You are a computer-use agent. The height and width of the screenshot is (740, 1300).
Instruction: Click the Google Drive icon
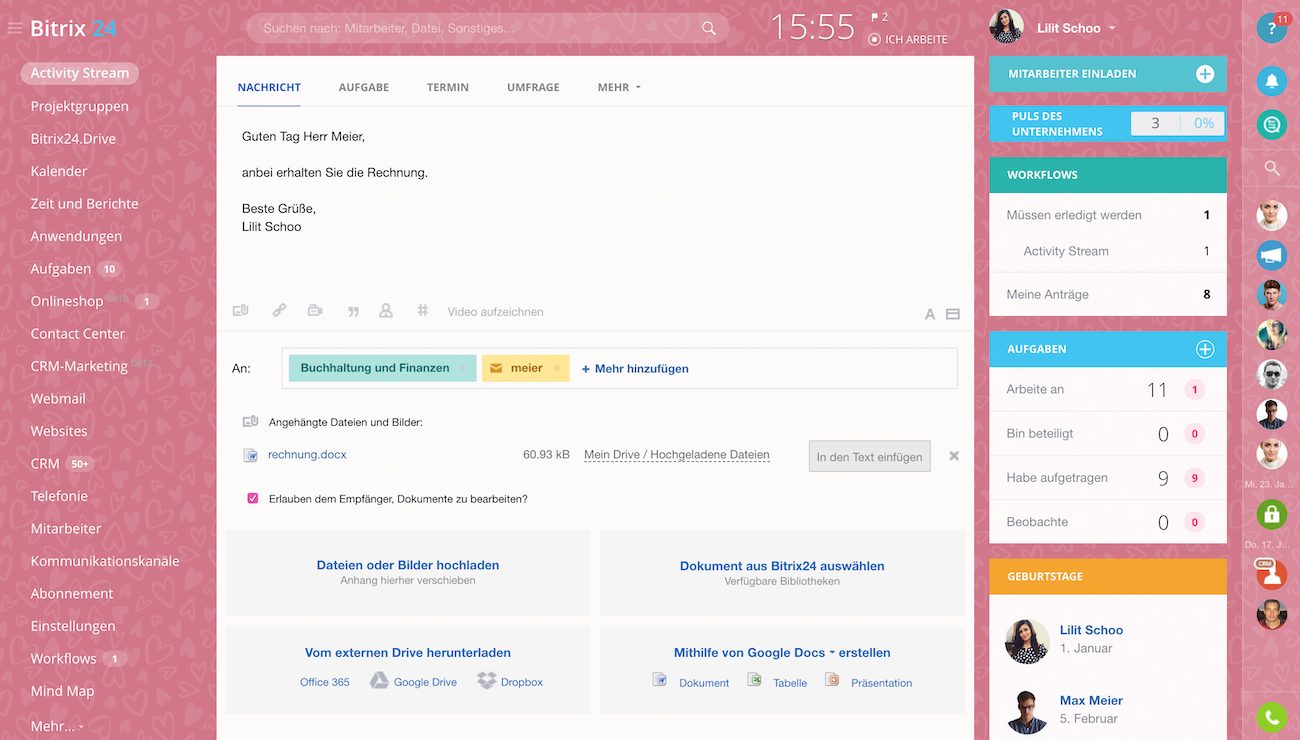(379, 681)
